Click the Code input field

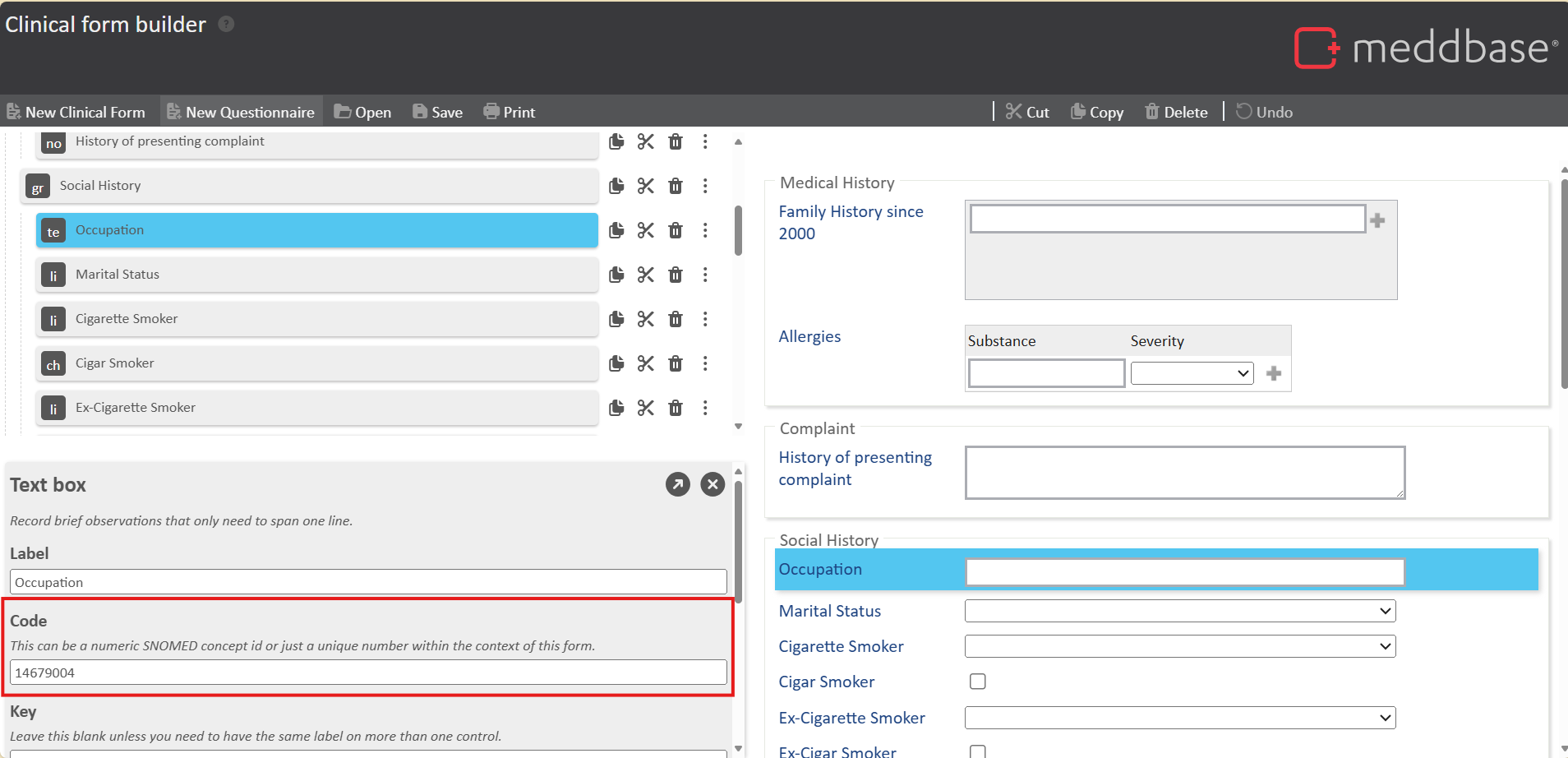[x=368, y=672]
